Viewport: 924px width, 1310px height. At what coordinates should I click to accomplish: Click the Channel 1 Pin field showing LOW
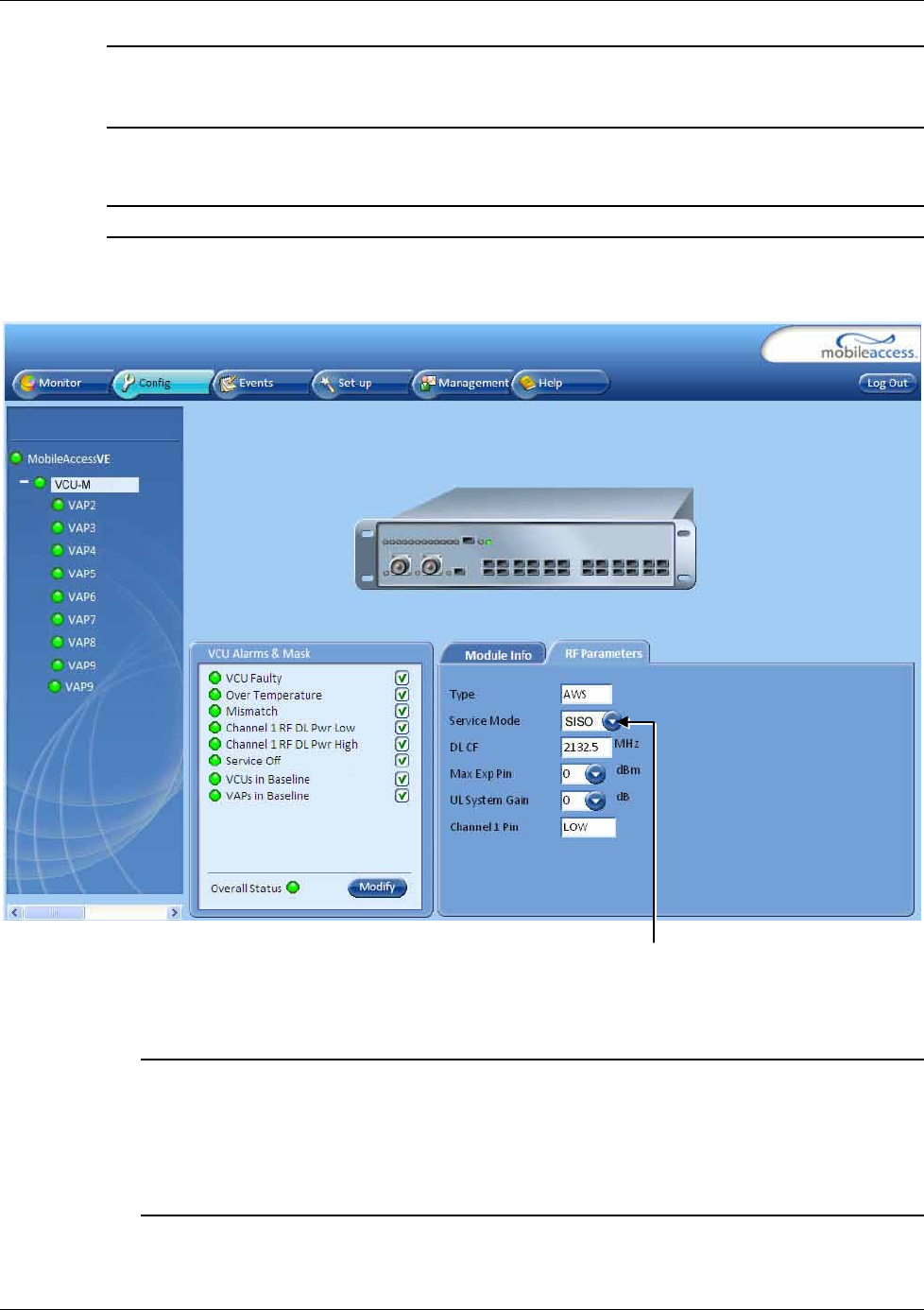click(588, 827)
